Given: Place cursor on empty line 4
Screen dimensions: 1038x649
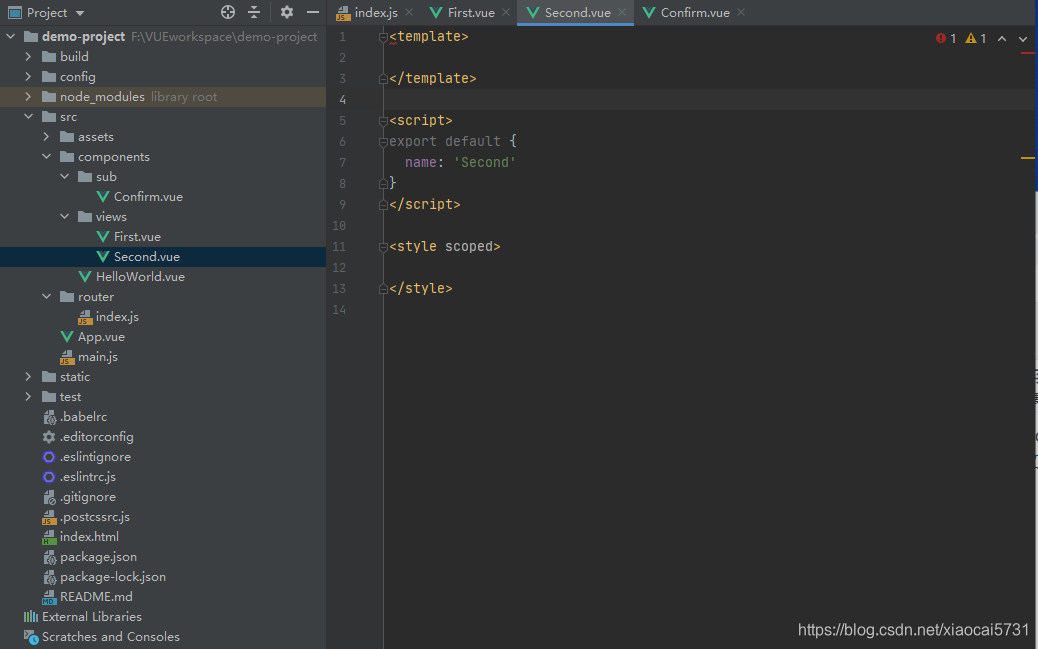Looking at the screenshot, I should (x=708, y=99).
